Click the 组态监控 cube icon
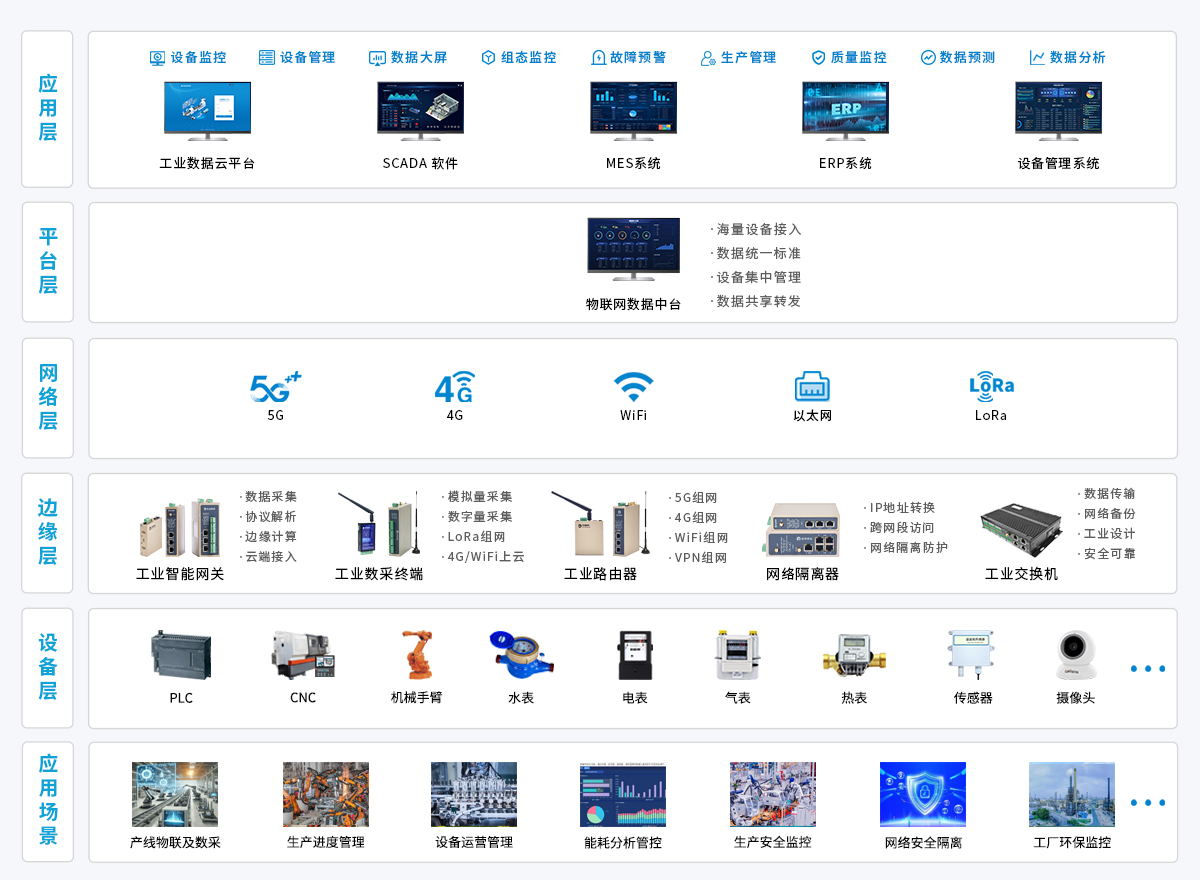 point(488,58)
